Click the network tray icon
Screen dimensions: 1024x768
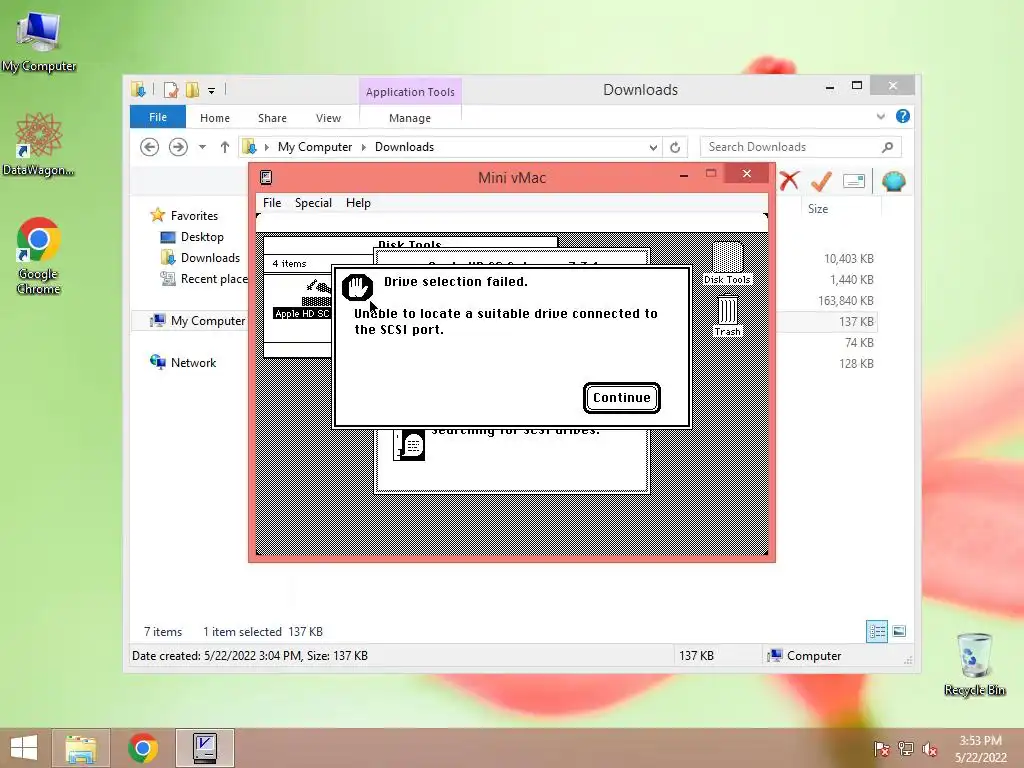[905, 749]
